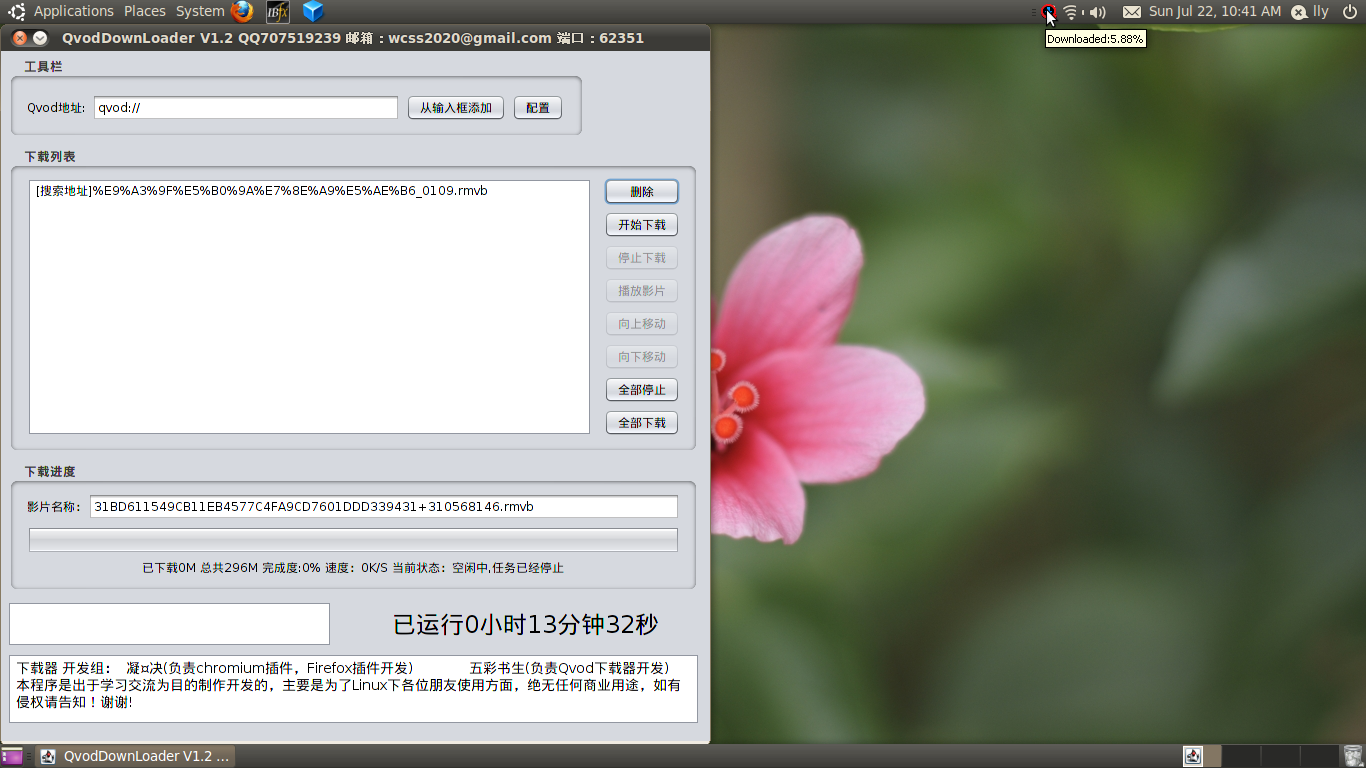Click the status line showing 总共296M

353,568
